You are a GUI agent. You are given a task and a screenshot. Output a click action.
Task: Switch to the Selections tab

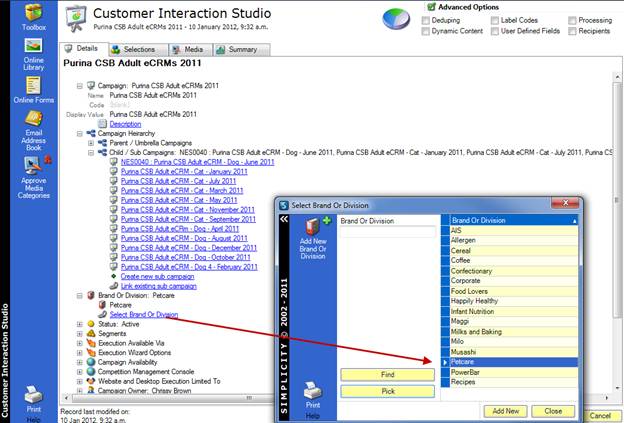tap(138, 50)
